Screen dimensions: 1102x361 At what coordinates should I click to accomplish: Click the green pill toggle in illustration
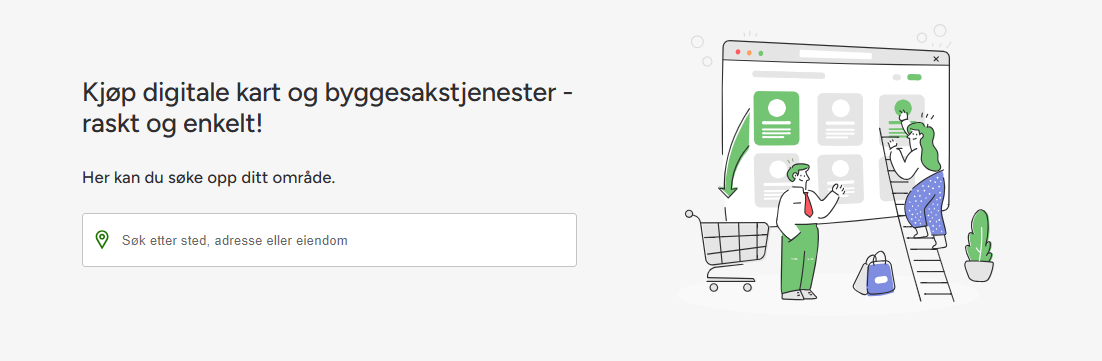pyautogui.click(x=914, y=77)
